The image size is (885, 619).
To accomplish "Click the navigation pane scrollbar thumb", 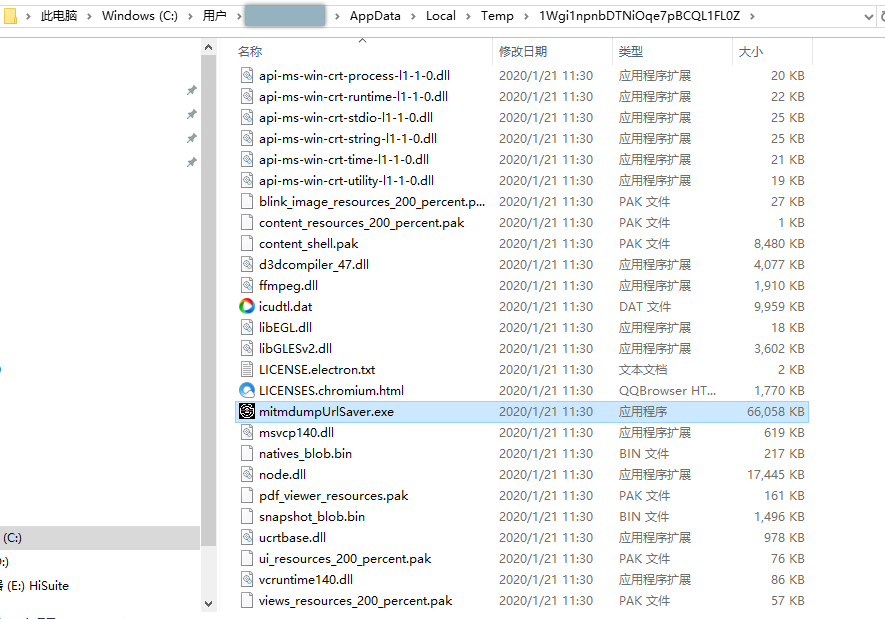I will tap(208, 300).
